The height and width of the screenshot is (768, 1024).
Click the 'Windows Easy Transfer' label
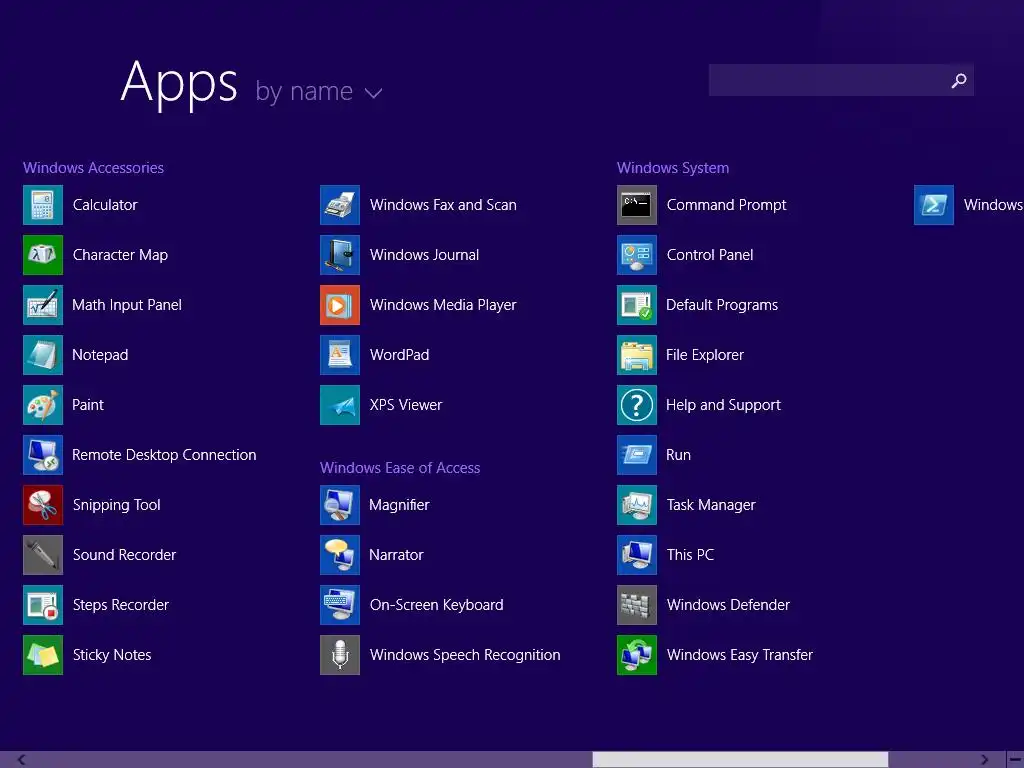coord(739,655)
